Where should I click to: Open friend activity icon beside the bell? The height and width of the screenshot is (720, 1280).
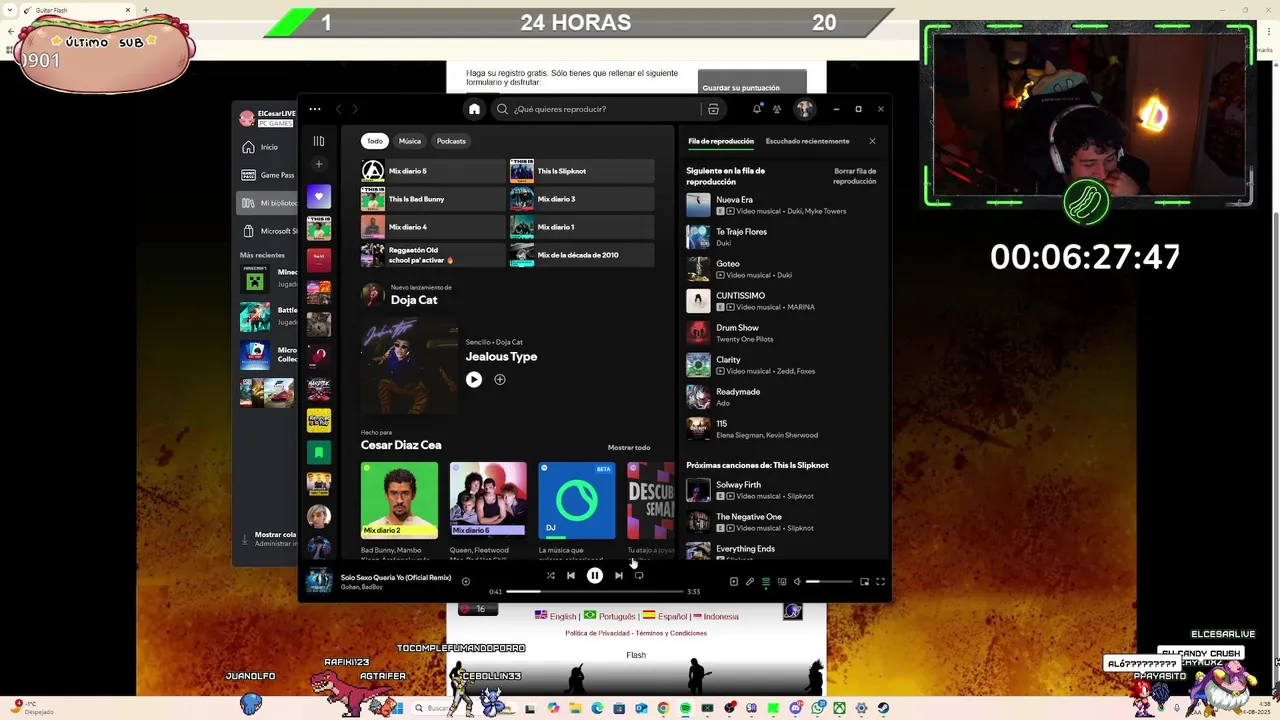[777, 109]
